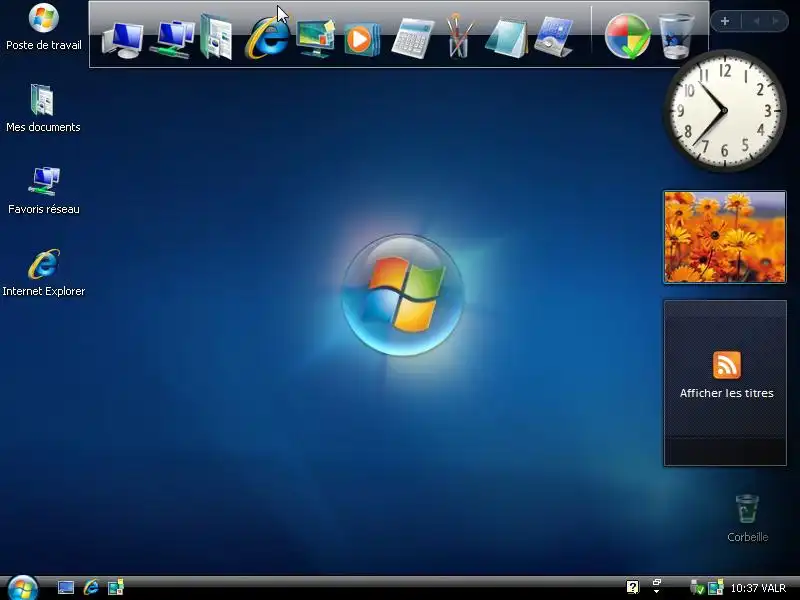Click the analog clock gadget
The width and height of the screenshot is (800, 600).
tap(724, 110)
